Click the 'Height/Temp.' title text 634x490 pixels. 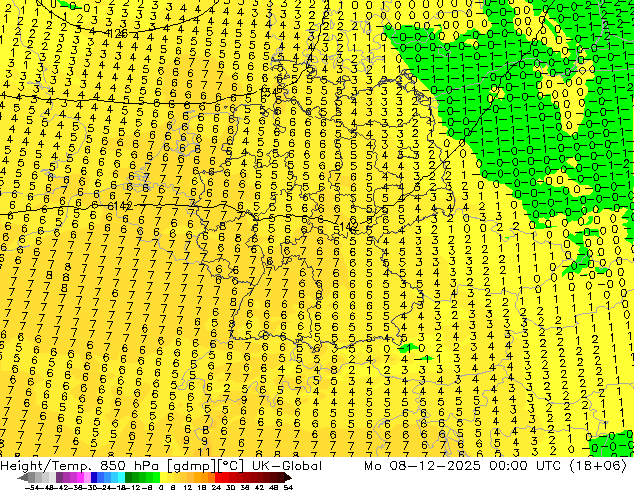pyautogui.click(x=45, y=466)
